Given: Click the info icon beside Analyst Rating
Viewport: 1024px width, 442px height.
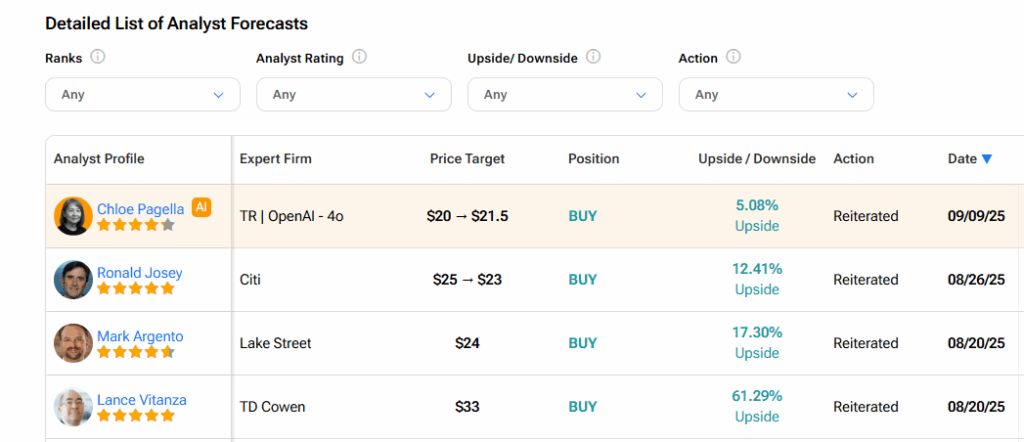Looking at the screenshot, I should click(359, 58).
